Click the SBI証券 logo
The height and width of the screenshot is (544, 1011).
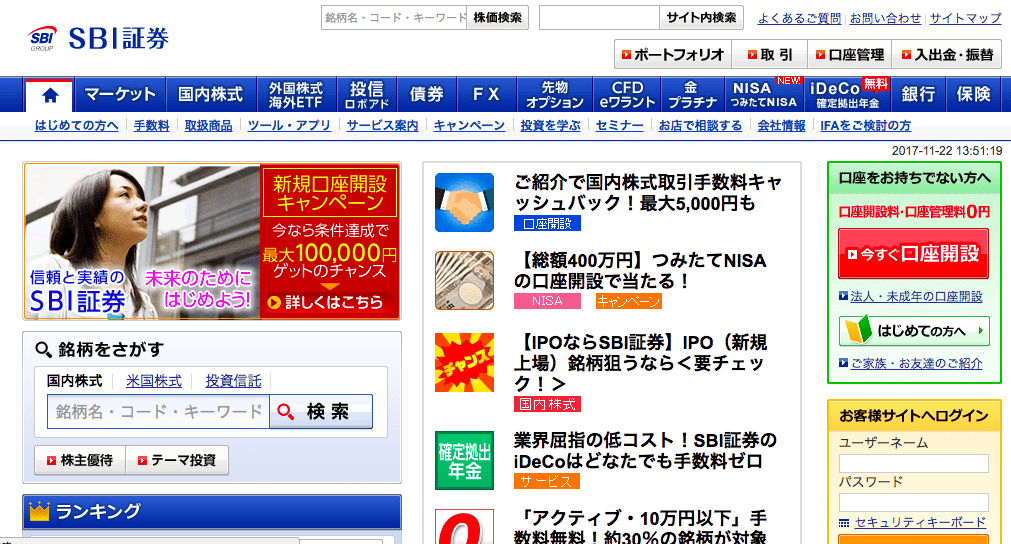point(99,38)
